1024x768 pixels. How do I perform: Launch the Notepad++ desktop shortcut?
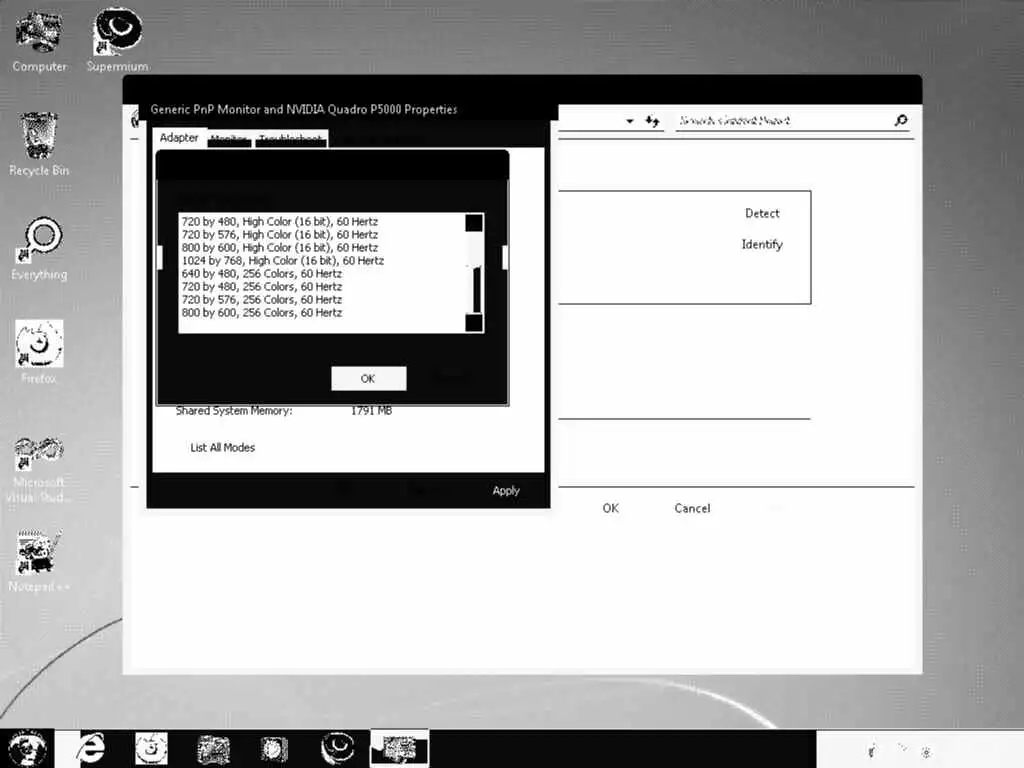39,560
